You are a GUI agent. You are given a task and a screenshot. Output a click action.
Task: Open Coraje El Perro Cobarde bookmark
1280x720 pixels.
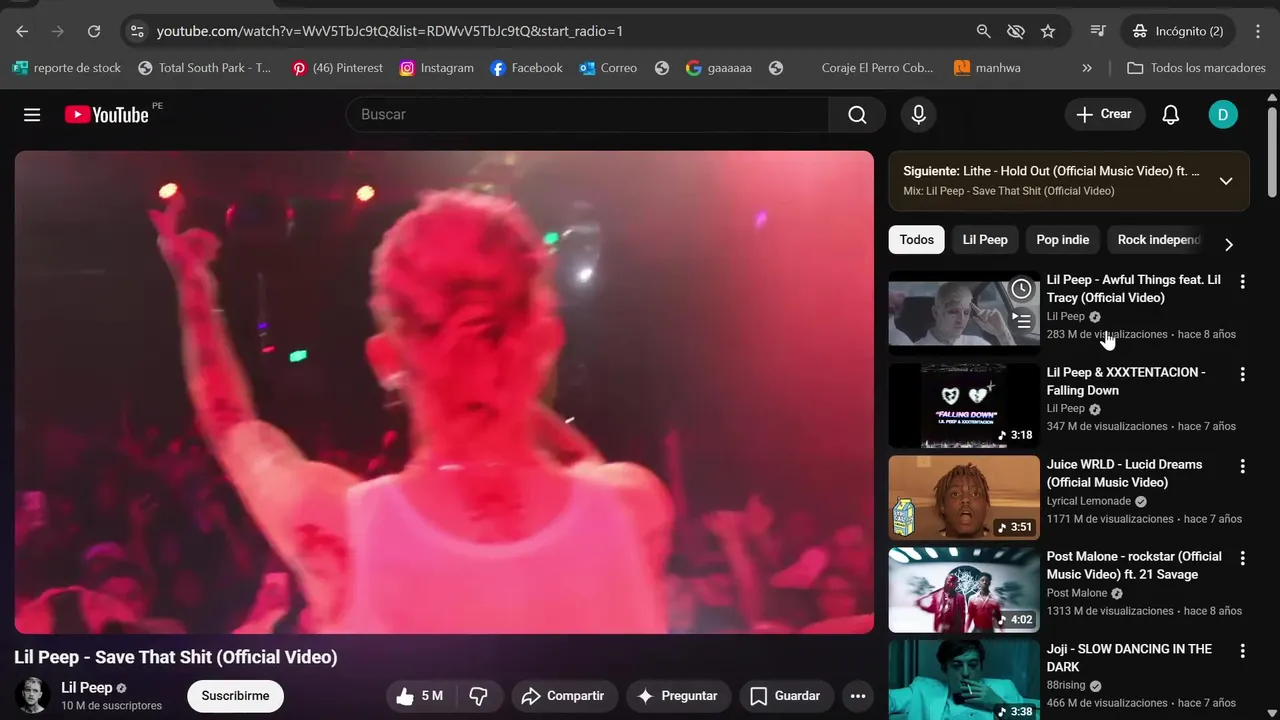[x=876, y=68]
